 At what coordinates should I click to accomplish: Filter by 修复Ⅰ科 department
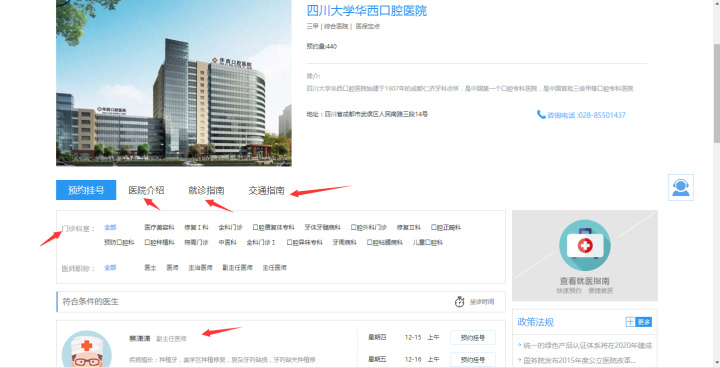(196, 227)
